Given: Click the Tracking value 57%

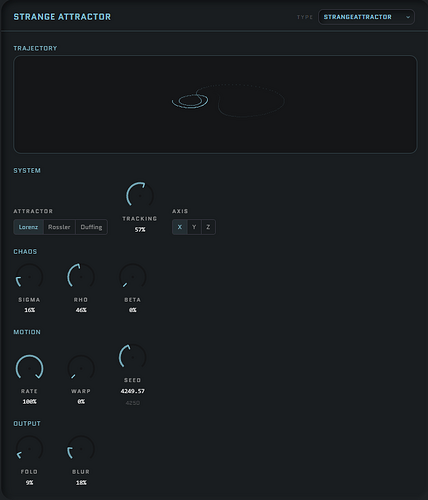Looking at the screenshot, I should click(x=140, y=230).
